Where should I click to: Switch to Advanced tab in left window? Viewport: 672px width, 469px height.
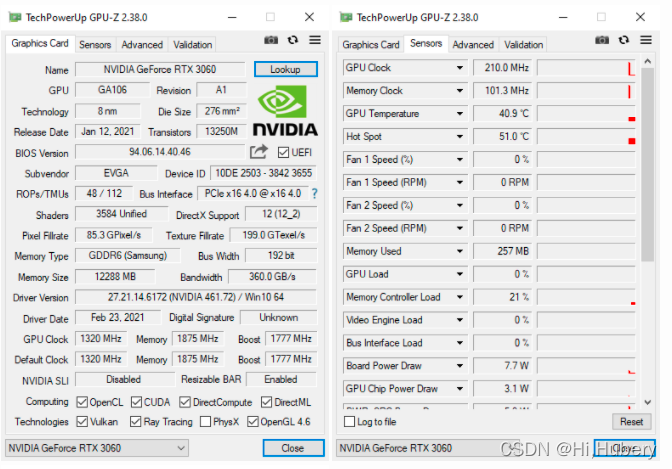point(142,45)
